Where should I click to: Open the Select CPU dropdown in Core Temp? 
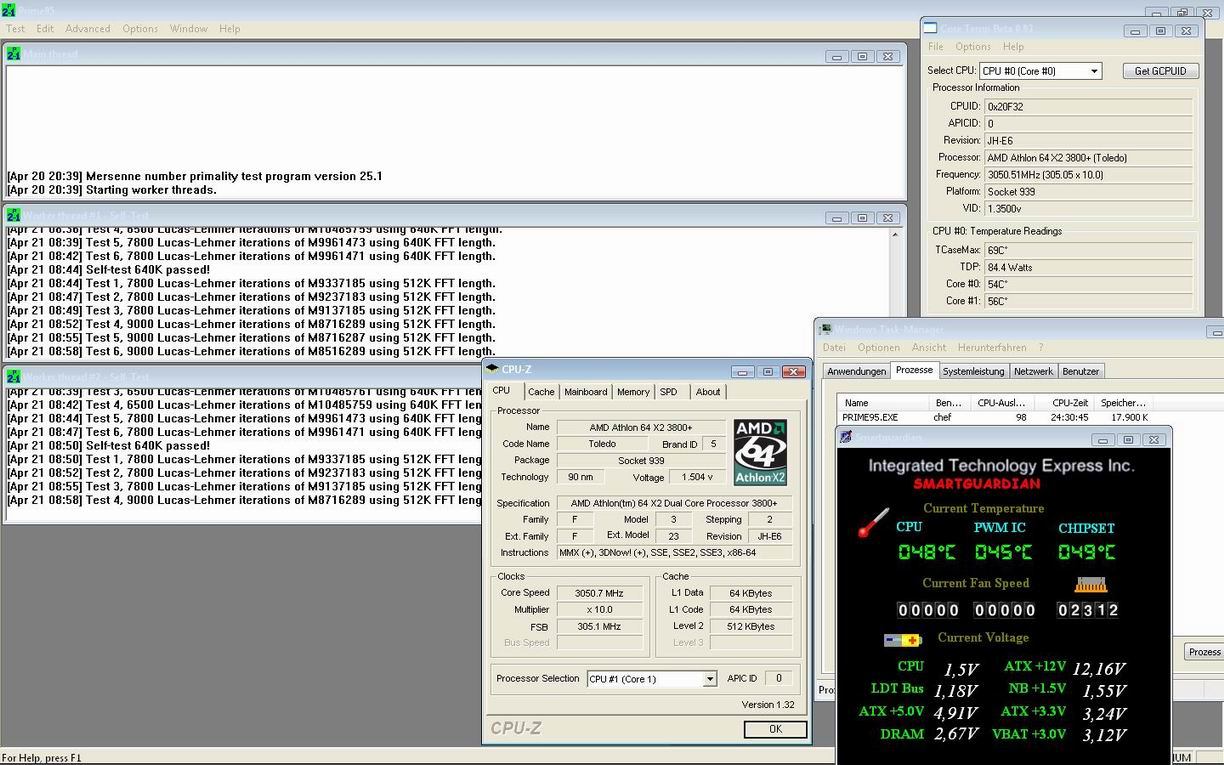coord(1094,71)
